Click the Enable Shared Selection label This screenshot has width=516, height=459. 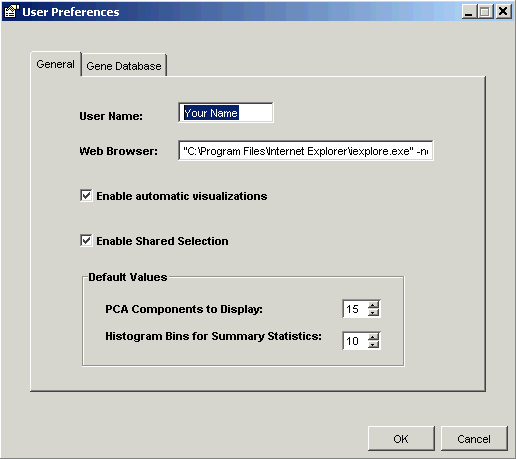pos(162,241)
